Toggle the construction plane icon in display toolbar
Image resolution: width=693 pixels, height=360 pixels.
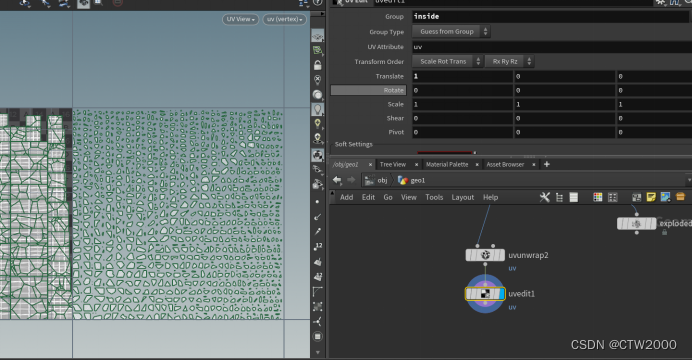(317, 50)
